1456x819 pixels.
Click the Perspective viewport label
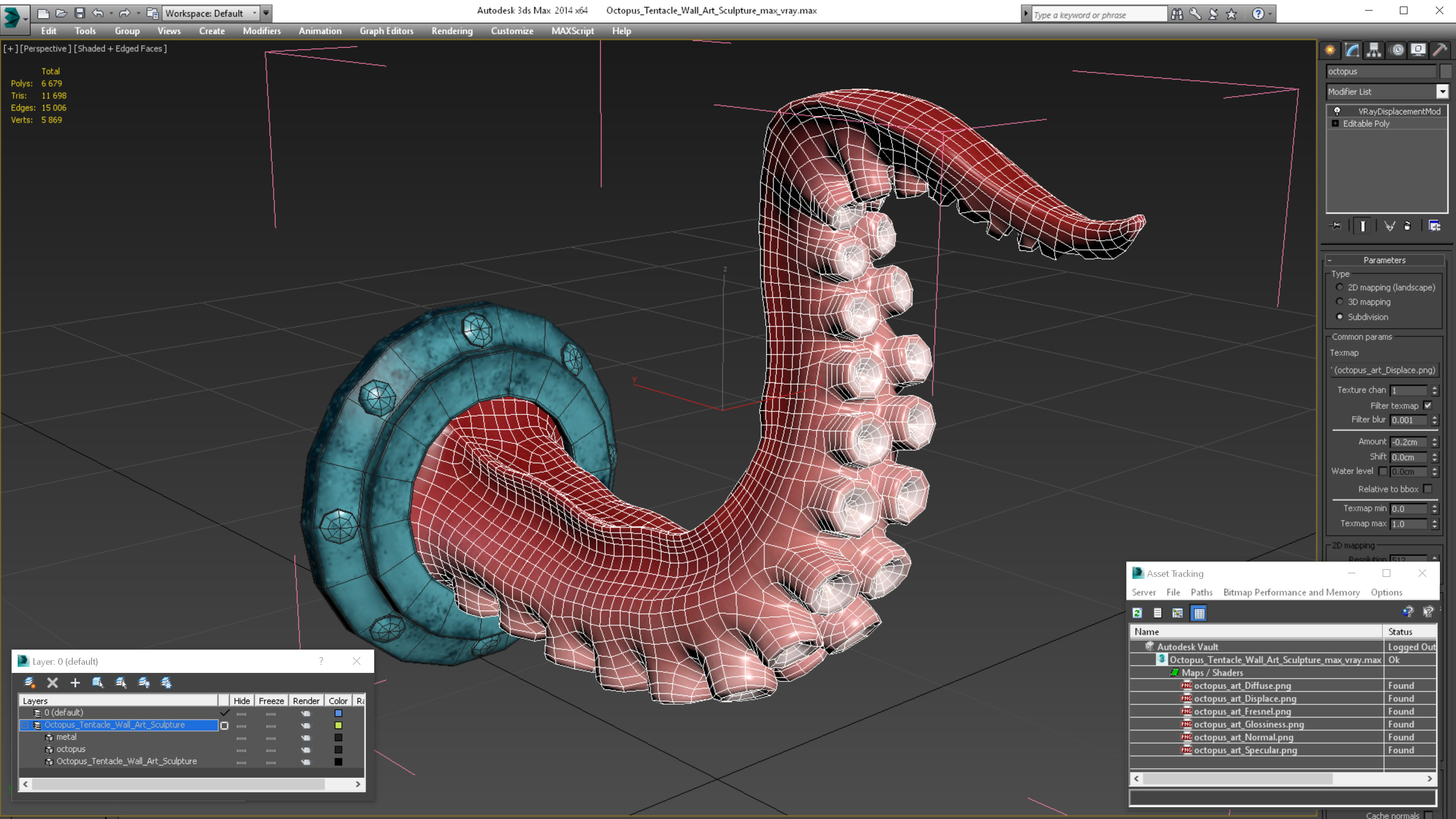click(45, 49)
